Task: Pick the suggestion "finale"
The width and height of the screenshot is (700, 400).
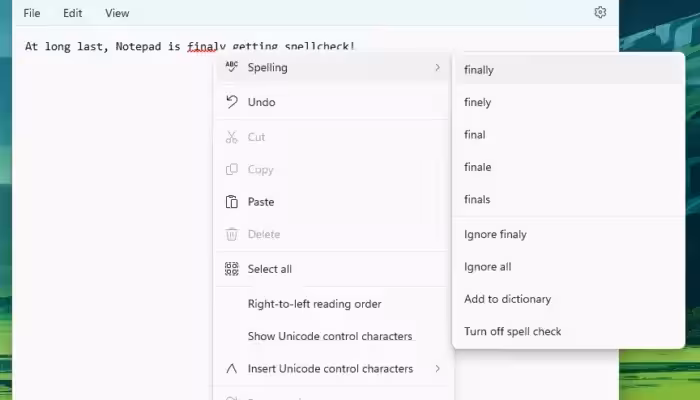Action: 569,167
